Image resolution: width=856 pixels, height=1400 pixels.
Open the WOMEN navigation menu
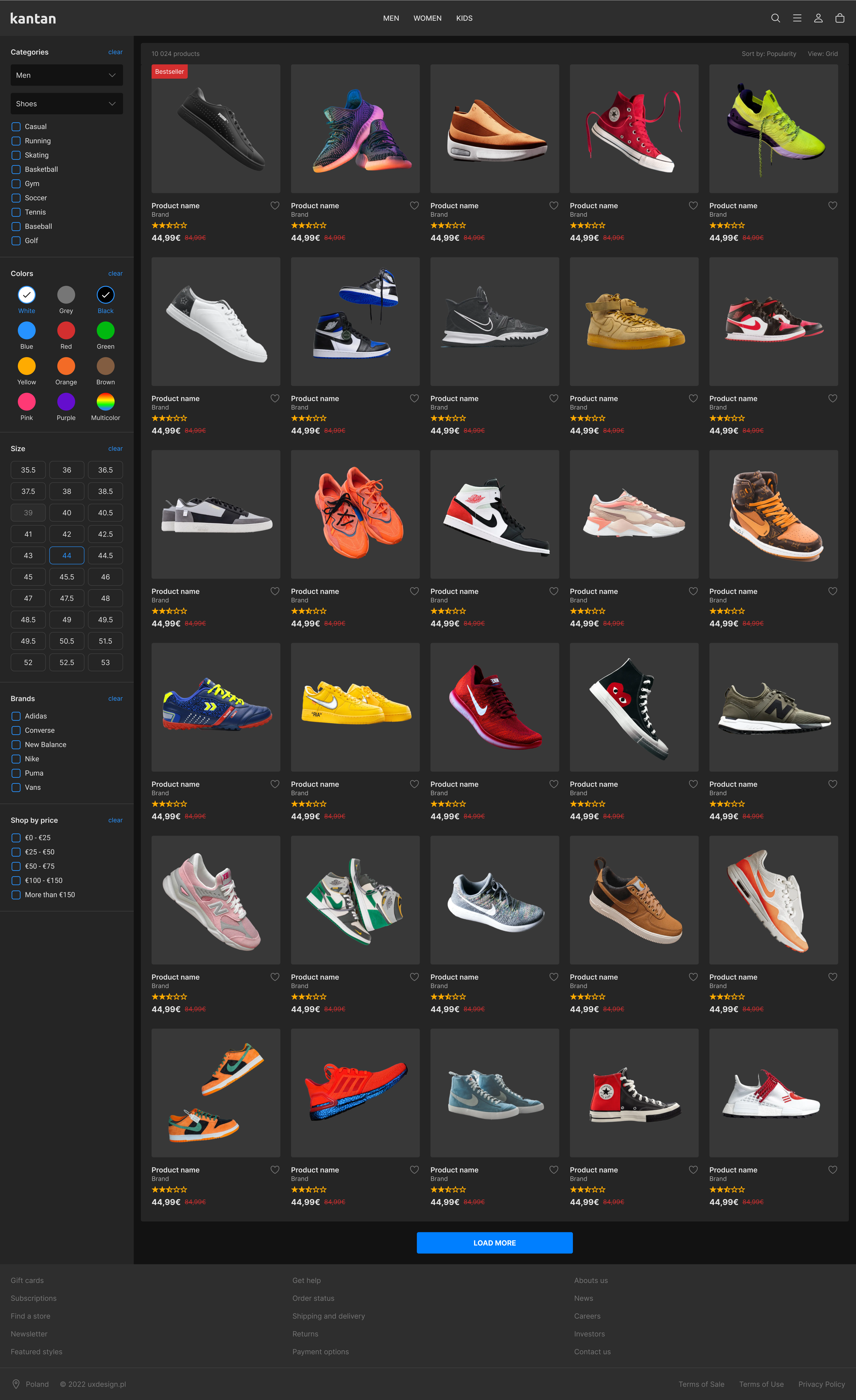tap(427, 18)
